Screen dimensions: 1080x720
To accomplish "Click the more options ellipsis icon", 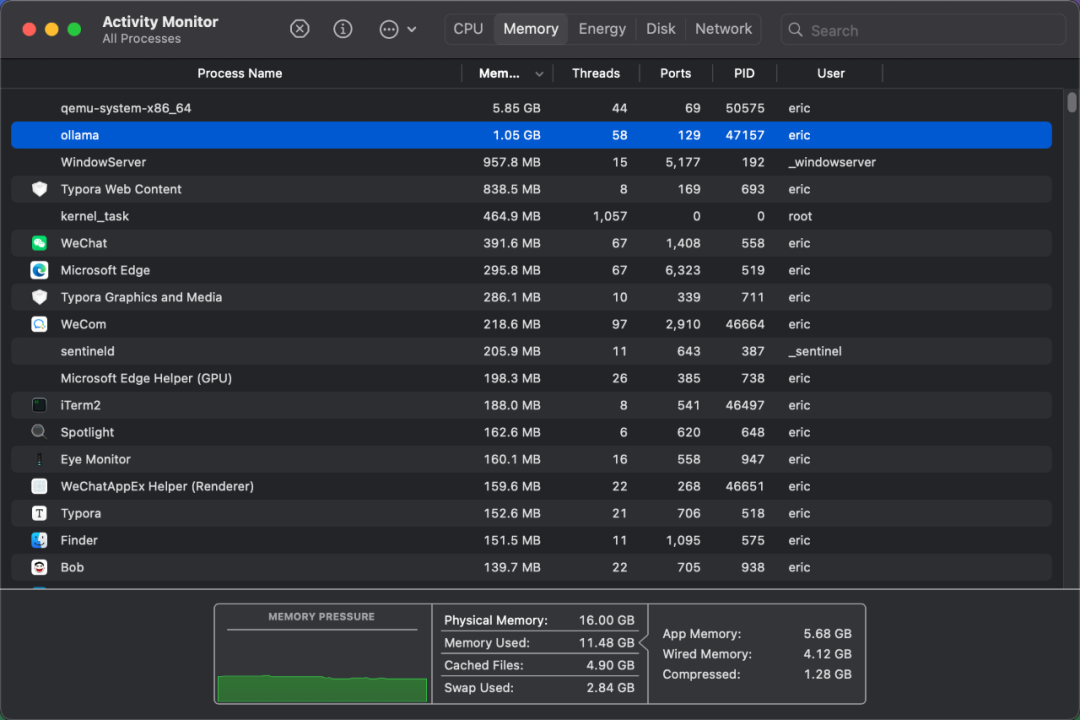I will point(389,30).
